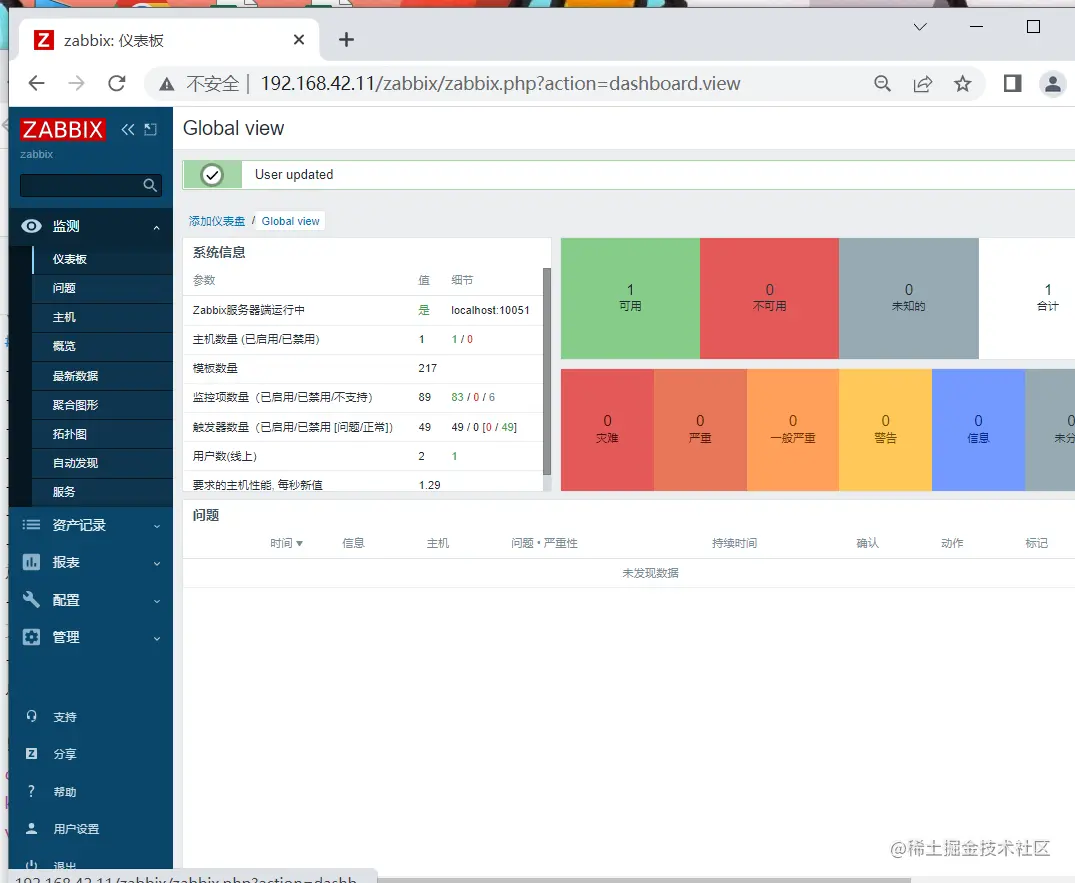Click the 用户设置 person icon
Screen dimensions: 1075x883
32,828
